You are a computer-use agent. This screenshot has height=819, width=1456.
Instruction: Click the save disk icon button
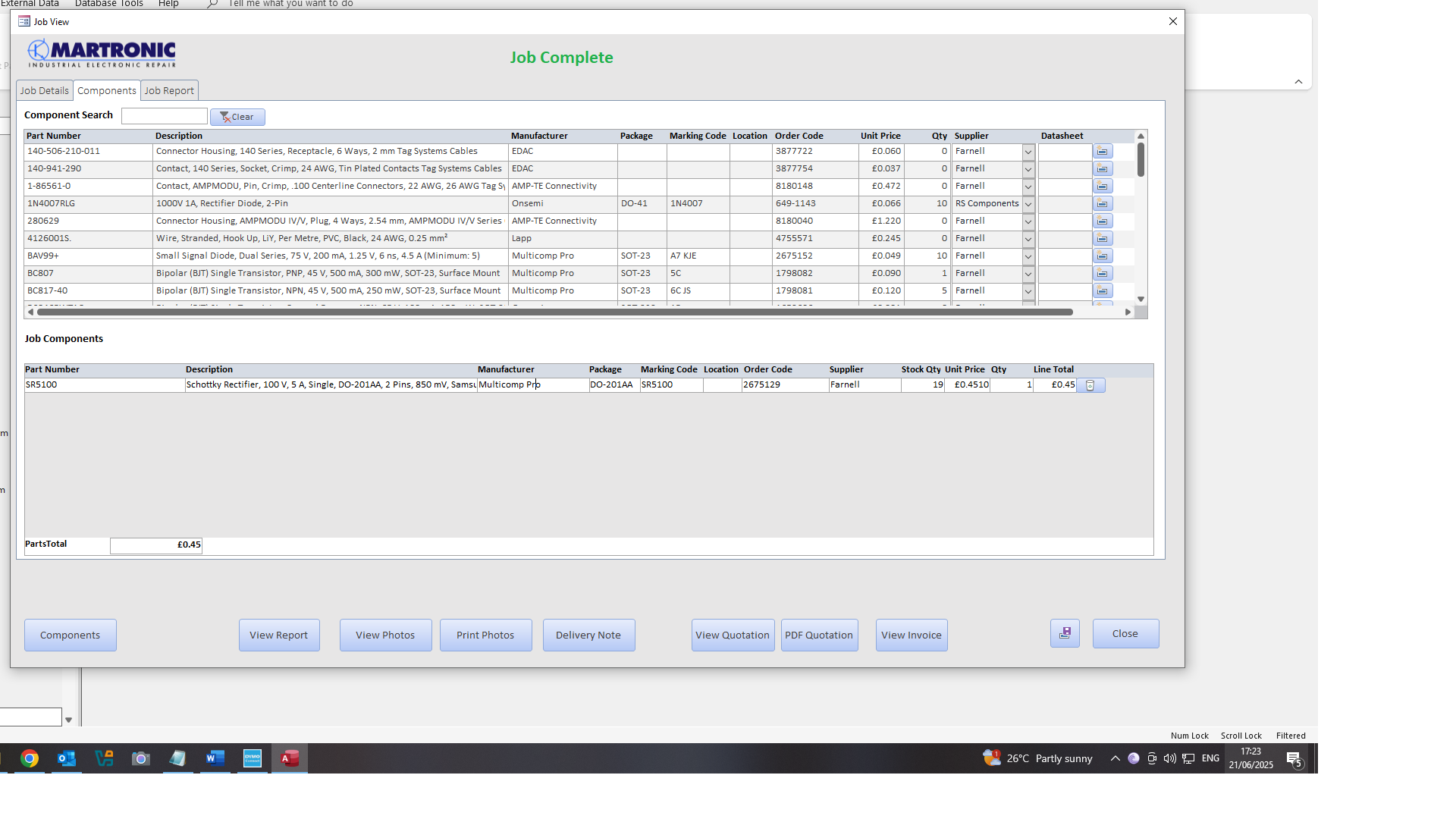click(x=1065, y=633)
